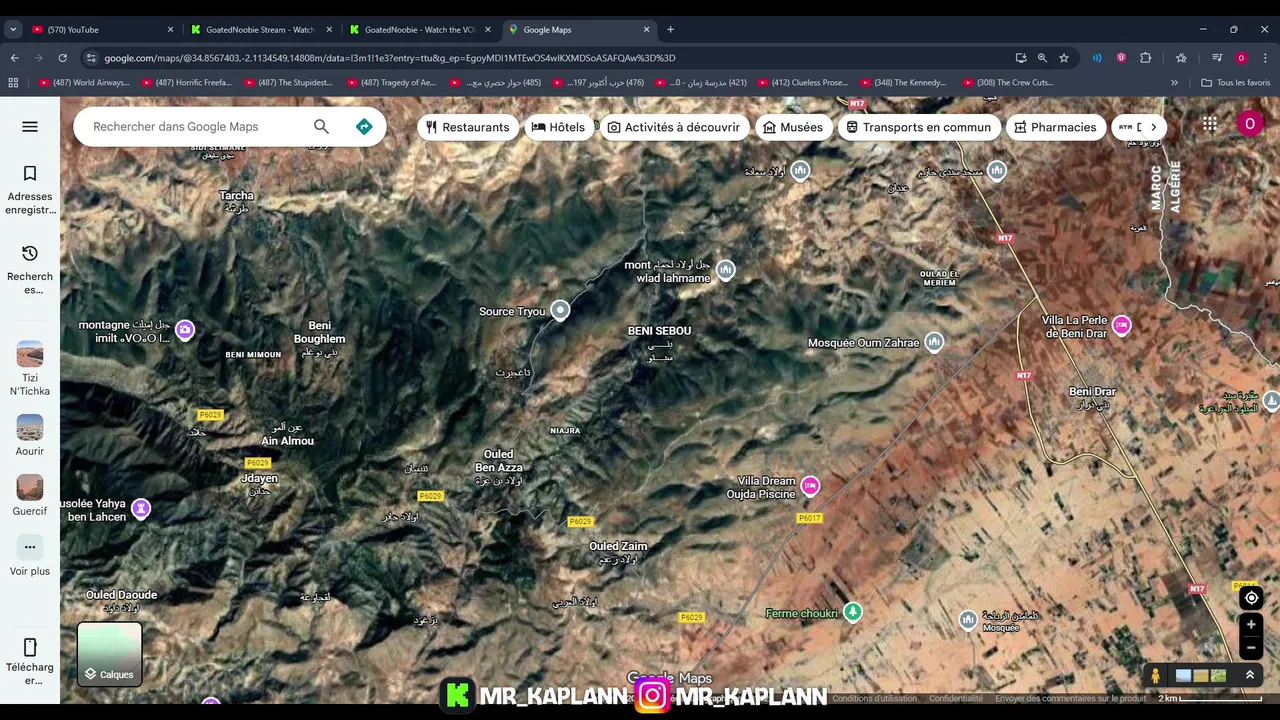The image size is (1280, 720).
Task: Open Recherches récentes history icon
Action: pyautogui.click(x=30, y=254)
